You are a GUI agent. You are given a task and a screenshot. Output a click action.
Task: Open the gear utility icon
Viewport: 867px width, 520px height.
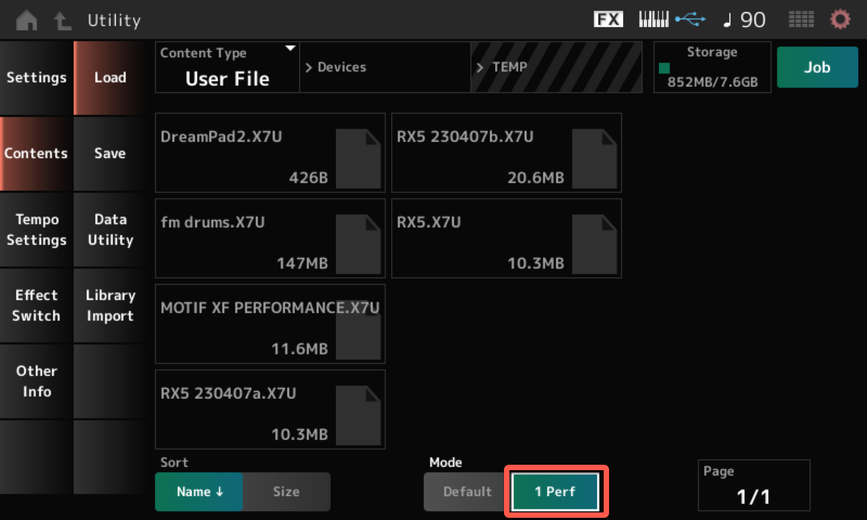(x=841, y=20)
